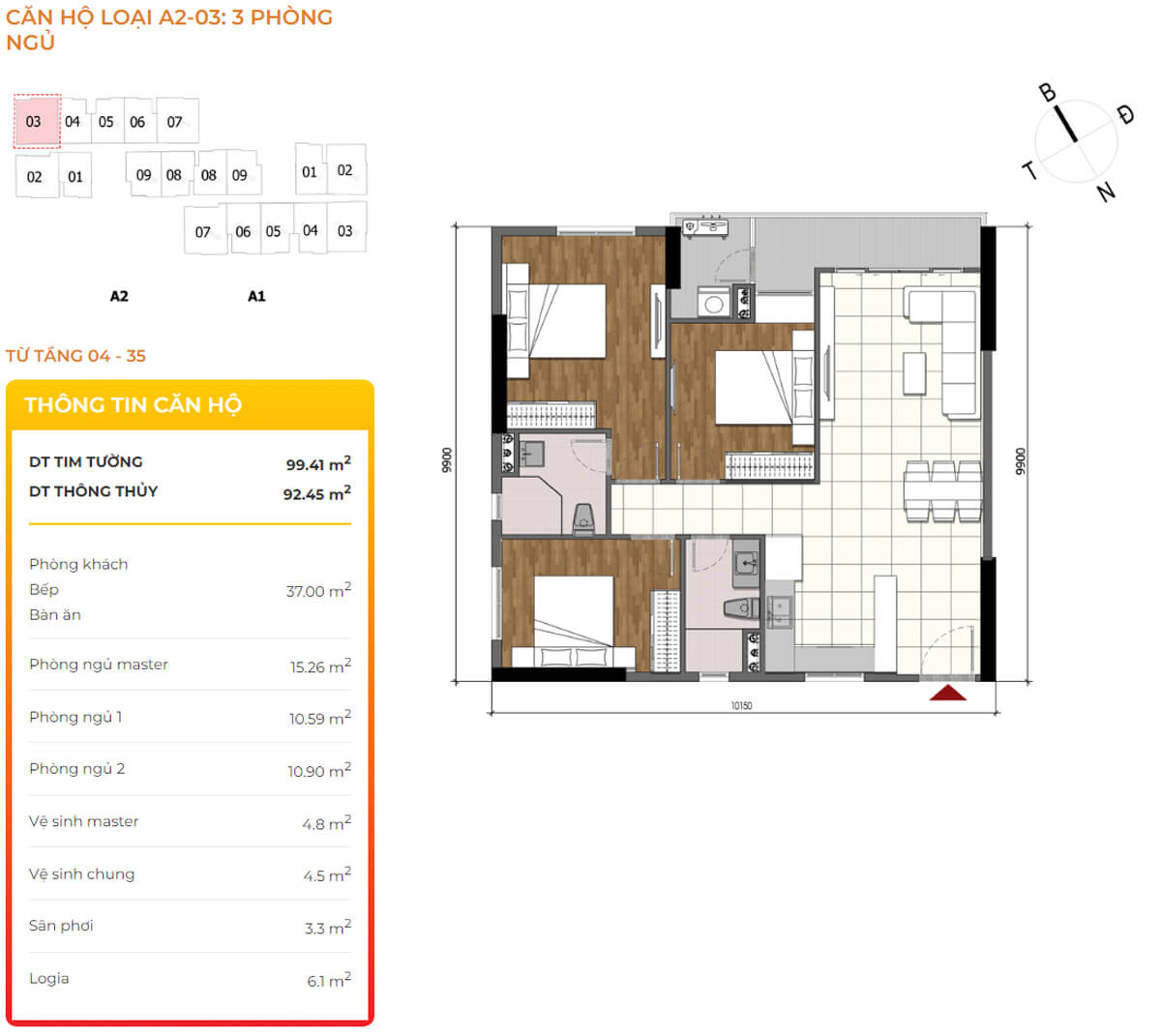Click the A1 block label

pyautogui.click(x=256, y=297)
